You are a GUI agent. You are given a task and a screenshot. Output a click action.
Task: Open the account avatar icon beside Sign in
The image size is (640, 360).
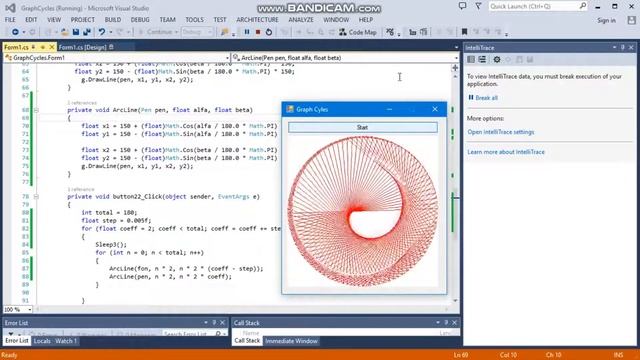coord(631,20)
